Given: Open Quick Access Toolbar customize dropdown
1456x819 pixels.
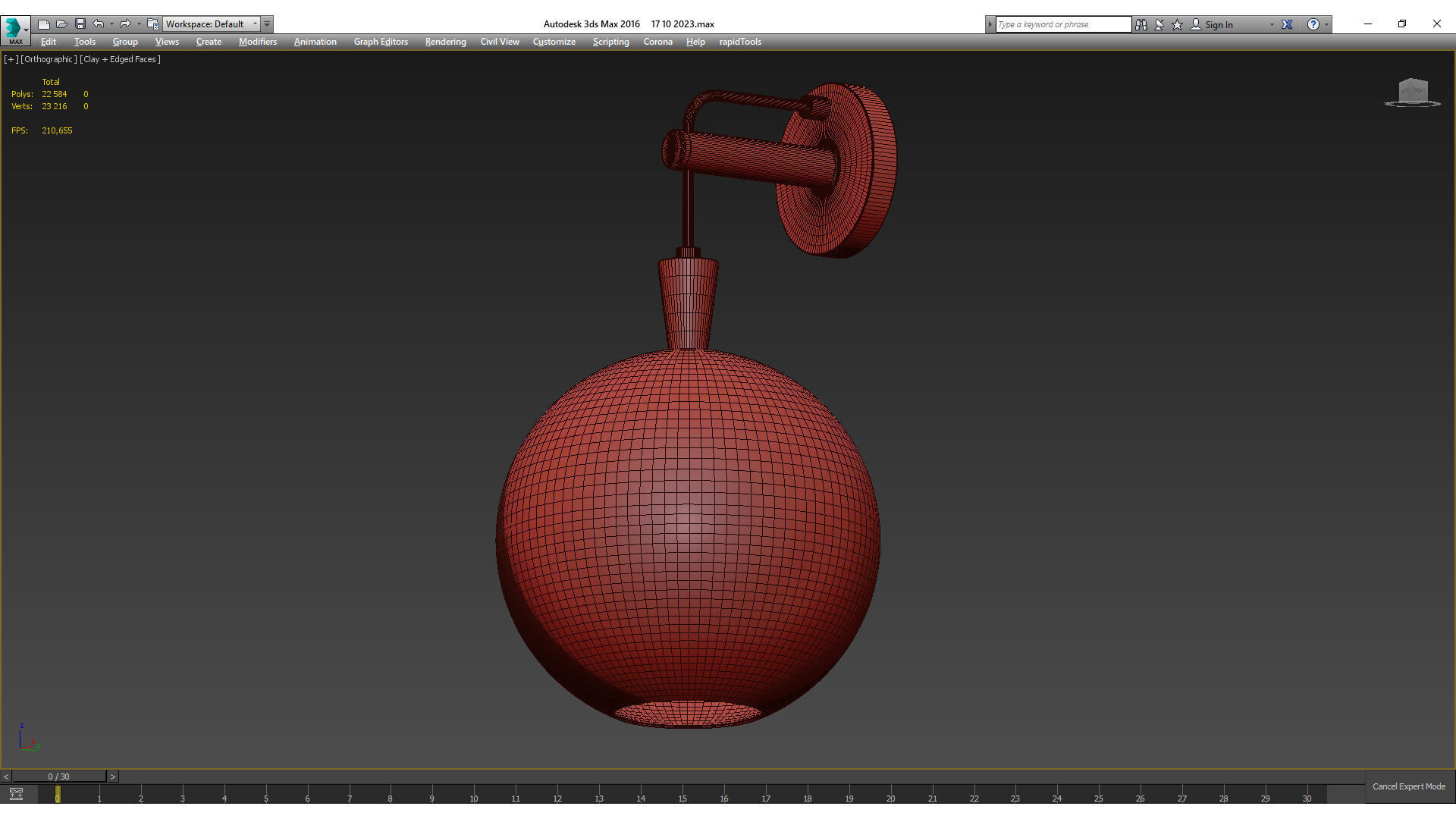Looking at the screenshot, I should (x=267, y=24).
